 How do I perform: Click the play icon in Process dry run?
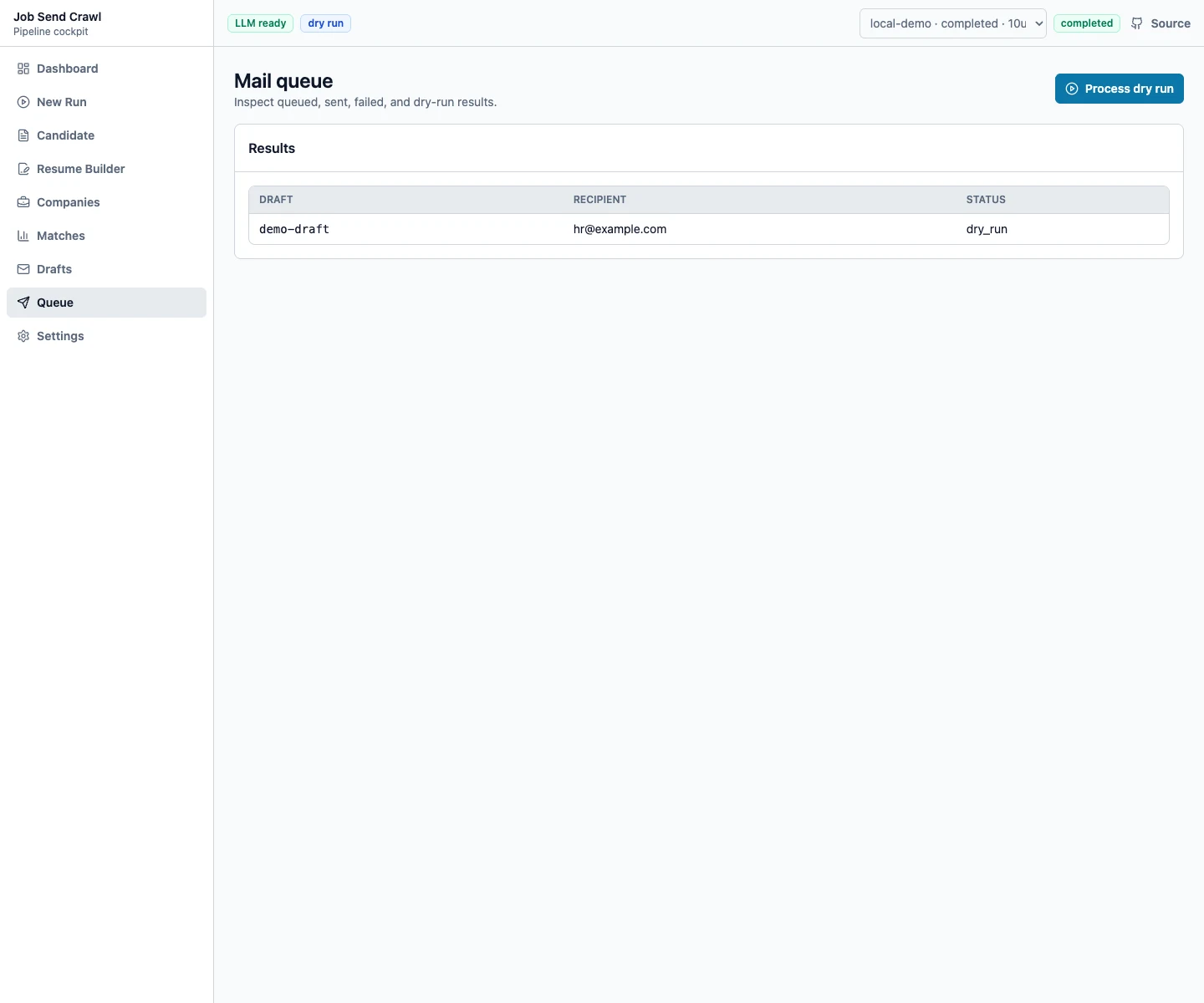(x=1072, y=89)
